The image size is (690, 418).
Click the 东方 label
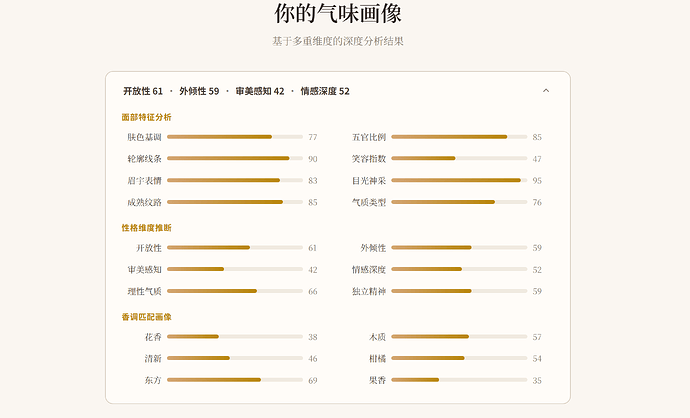(153, 380)
